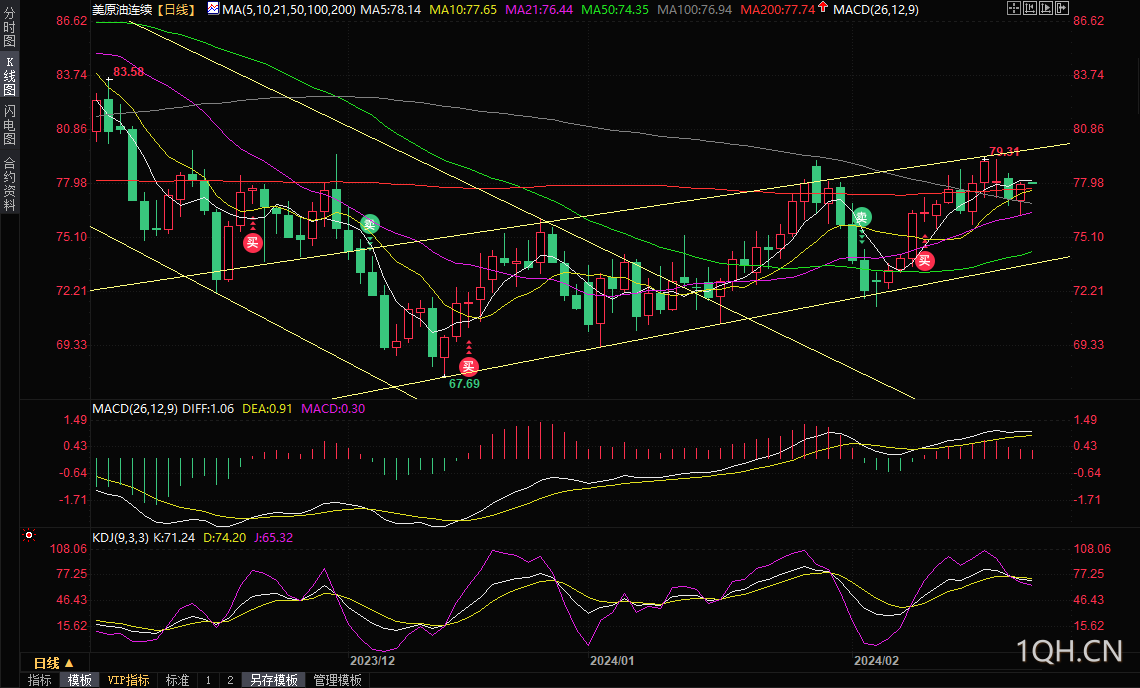1140x688 pixels.
Task: Click the 77.98 price on right axis
Action: [x=1088, y=183]
